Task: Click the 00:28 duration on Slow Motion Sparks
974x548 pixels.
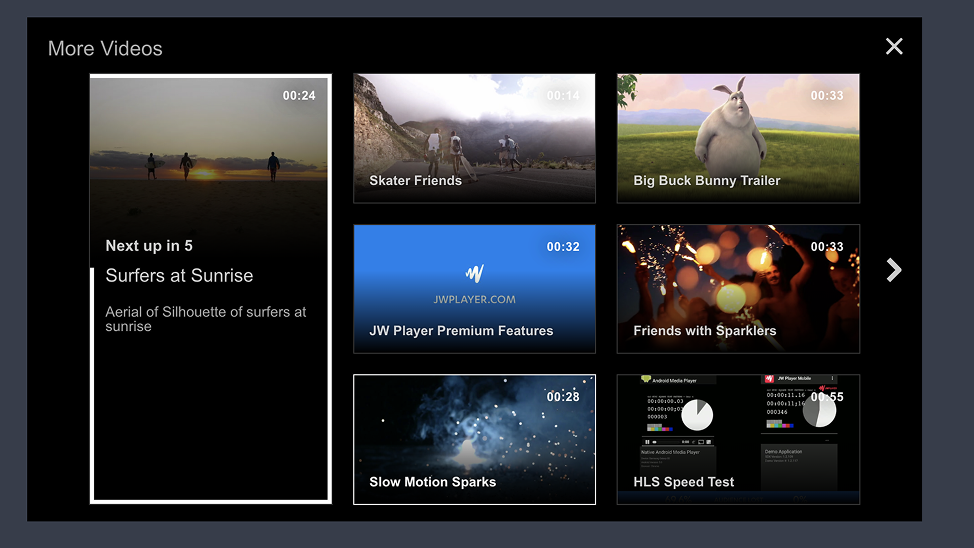Action: pyautogui.click(x=563, y=397)
